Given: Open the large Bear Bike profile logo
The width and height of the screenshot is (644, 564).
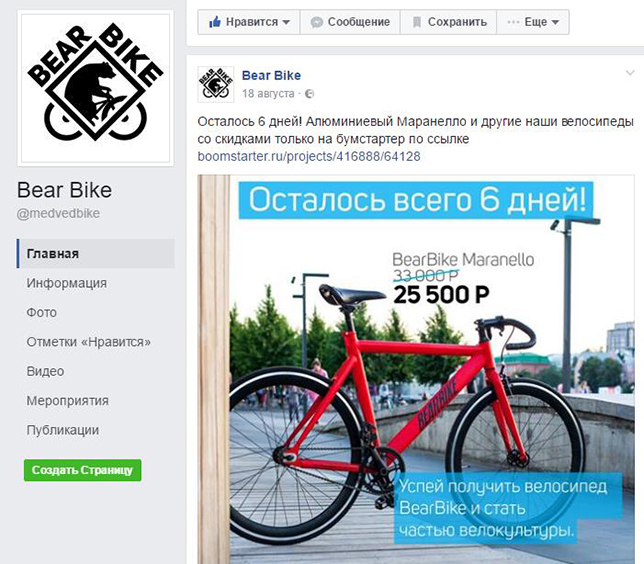Looking at the screenshot, I should (x=95, y=88).
